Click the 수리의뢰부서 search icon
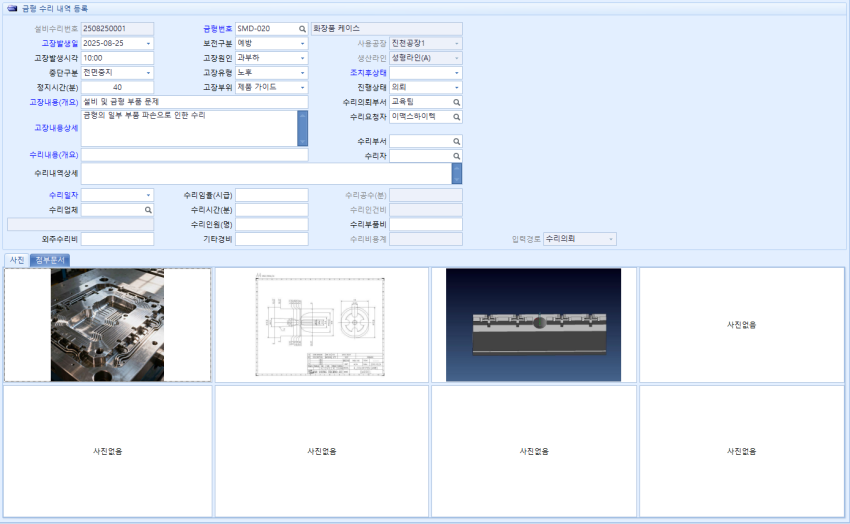 (x=457, y=102)
